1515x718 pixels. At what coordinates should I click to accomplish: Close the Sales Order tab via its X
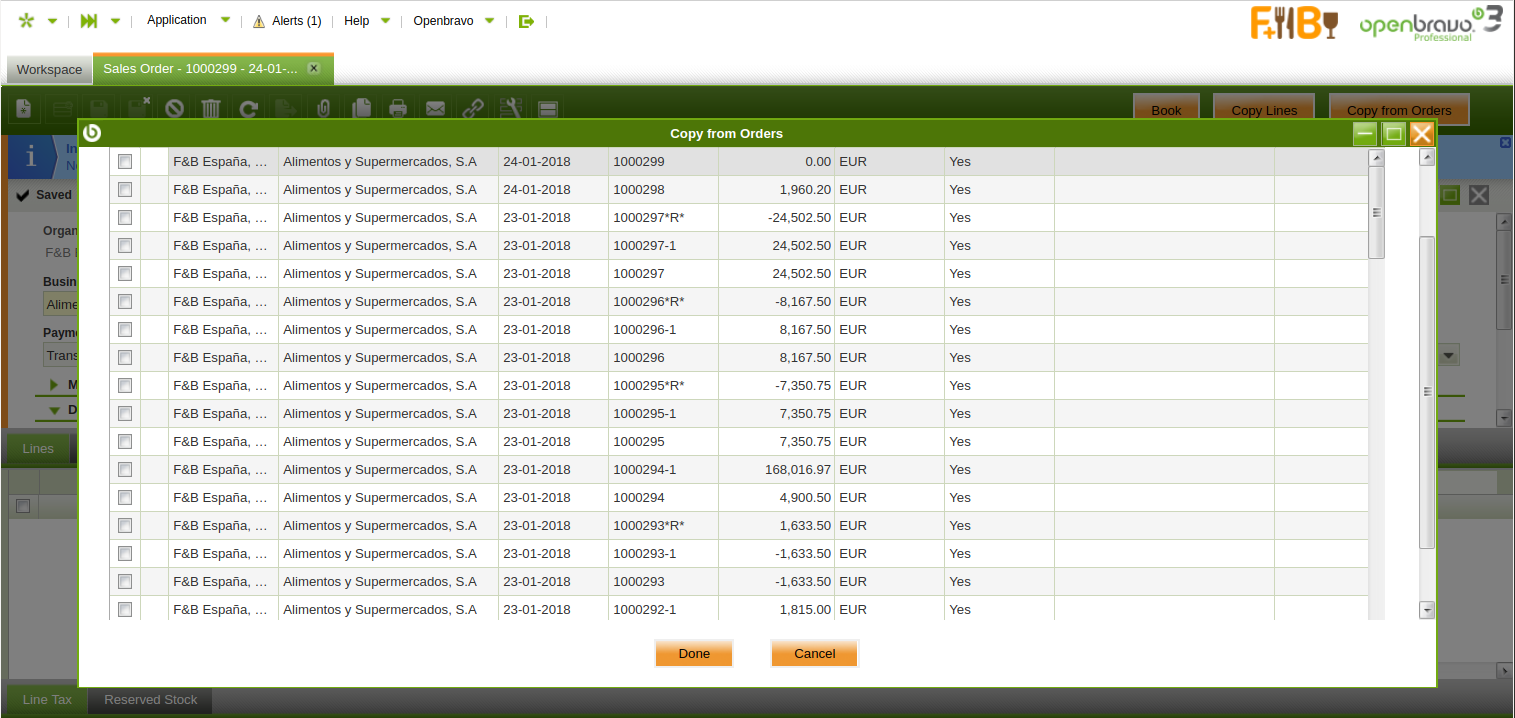click(x=313, y=68)
